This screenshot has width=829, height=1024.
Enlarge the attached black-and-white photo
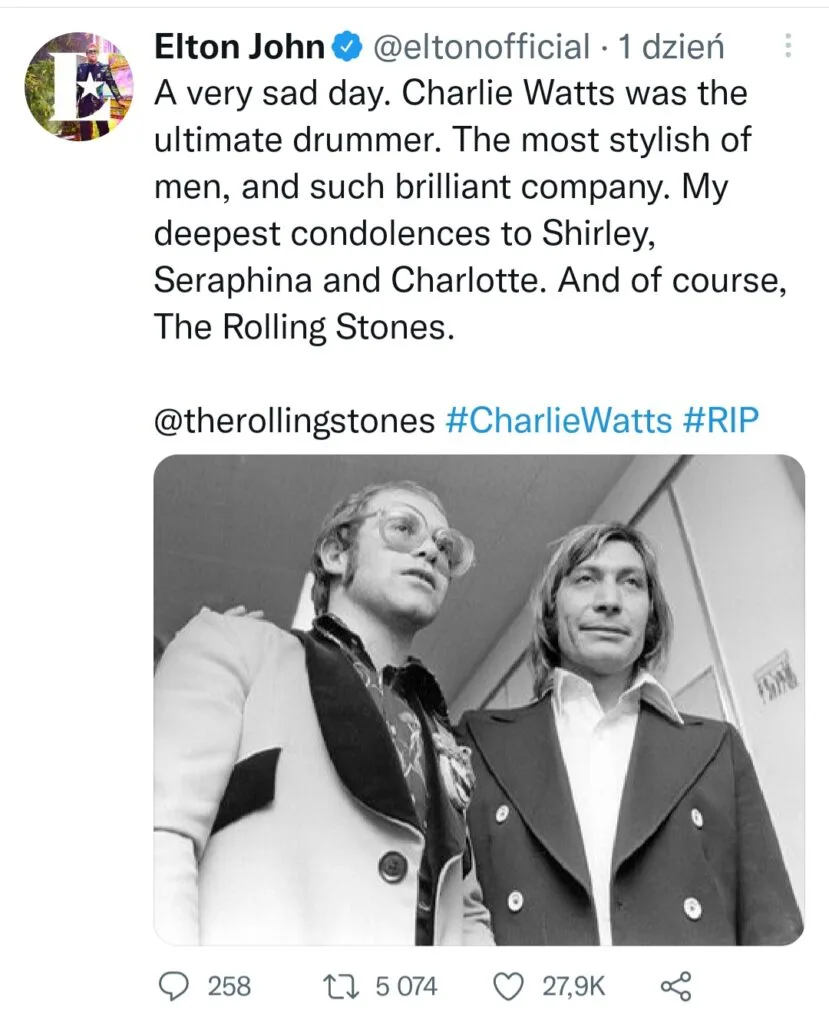(478, 700)
